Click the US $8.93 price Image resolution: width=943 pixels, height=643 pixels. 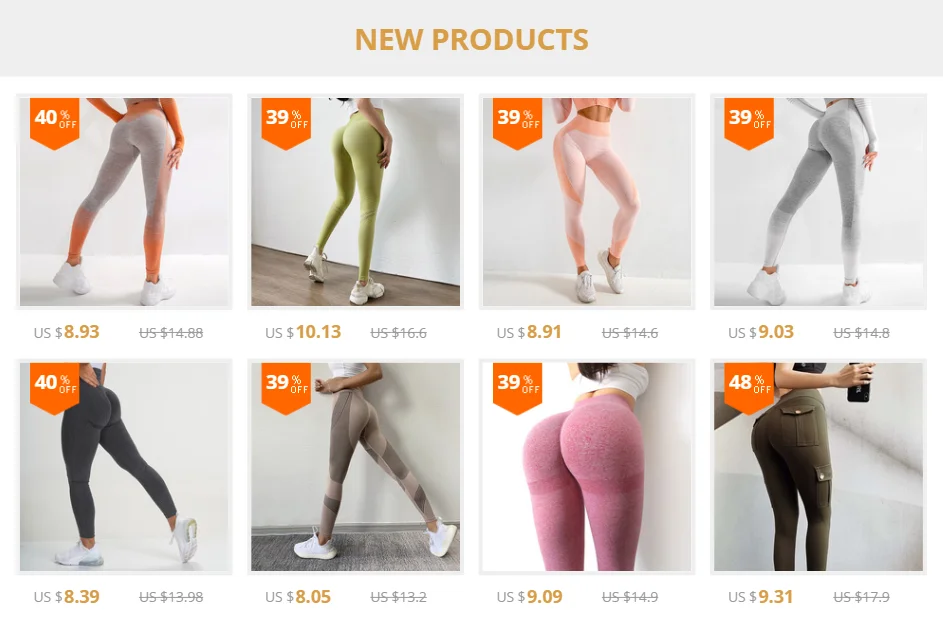coord(67,332)
